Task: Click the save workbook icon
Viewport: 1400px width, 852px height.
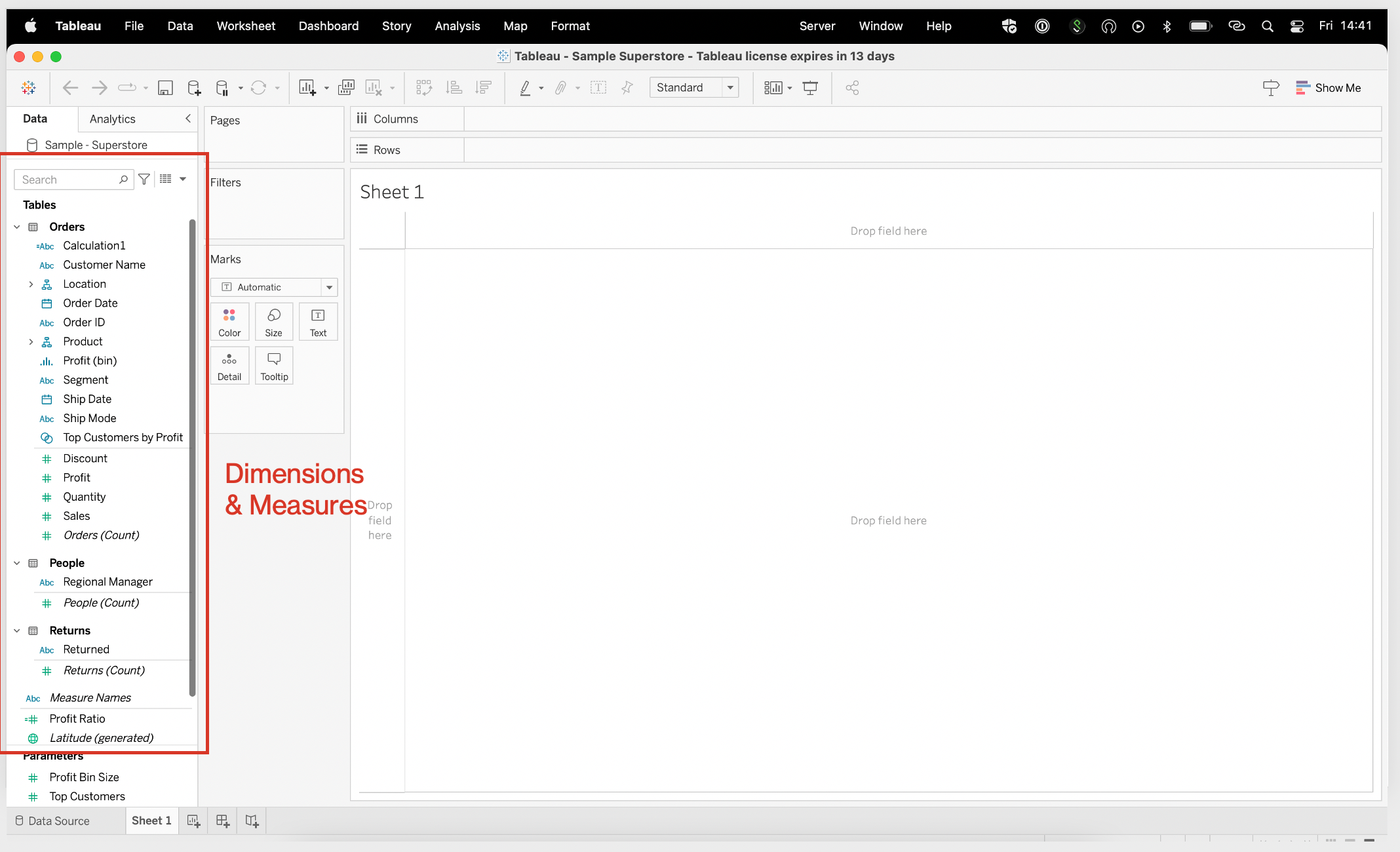Action: pyautogui.click(x=164, y=88)
